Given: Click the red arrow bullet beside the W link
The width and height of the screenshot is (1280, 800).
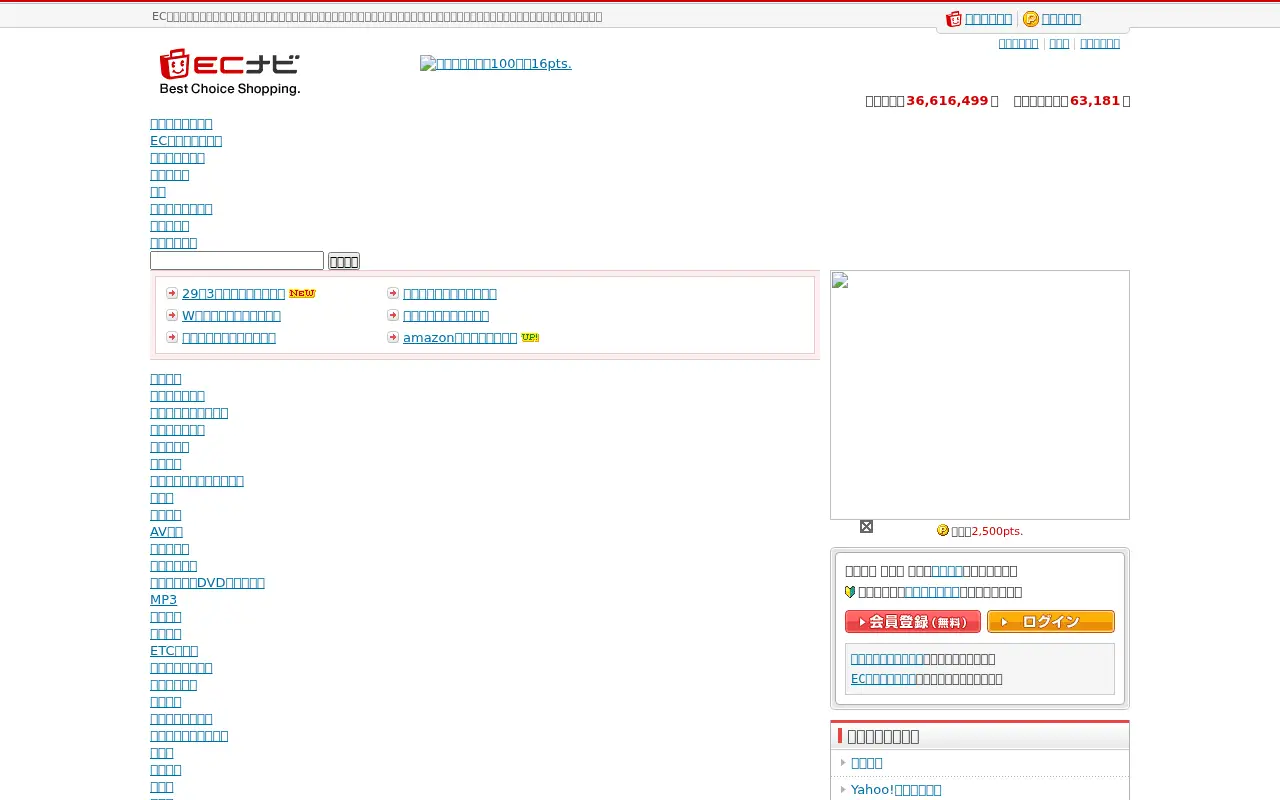Looking at the screenshot, I should pos(172,315).
